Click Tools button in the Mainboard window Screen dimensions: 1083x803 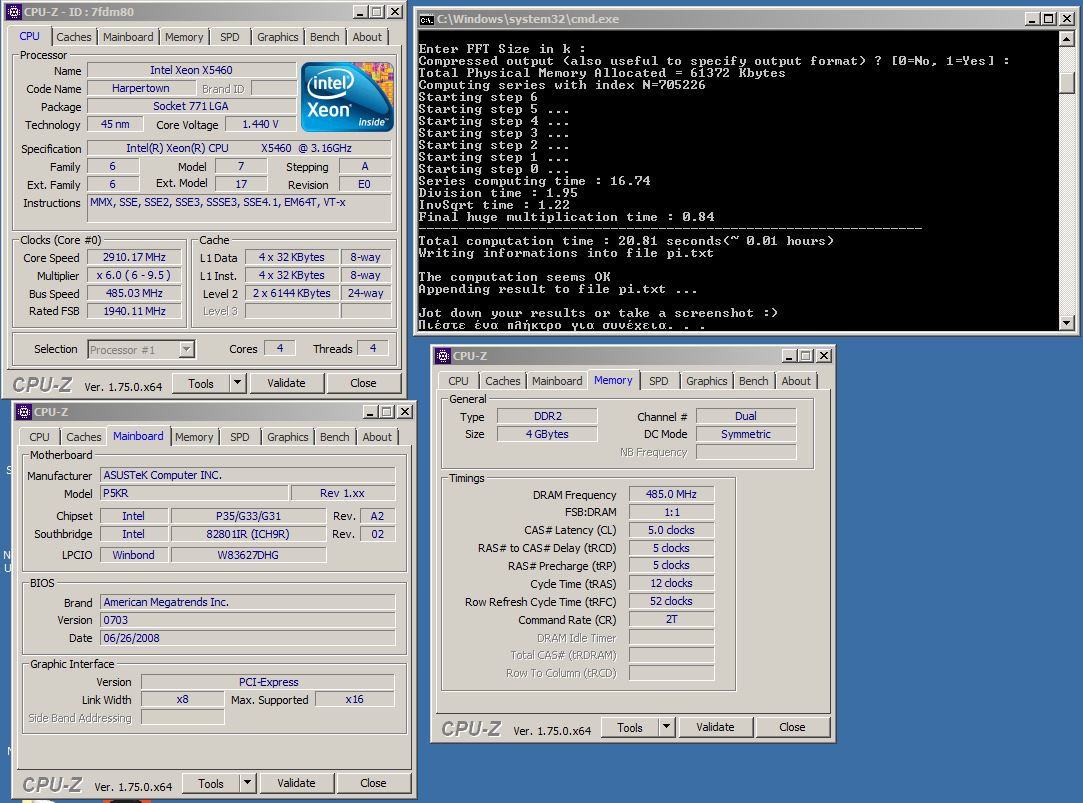click(x=211, y=784)
